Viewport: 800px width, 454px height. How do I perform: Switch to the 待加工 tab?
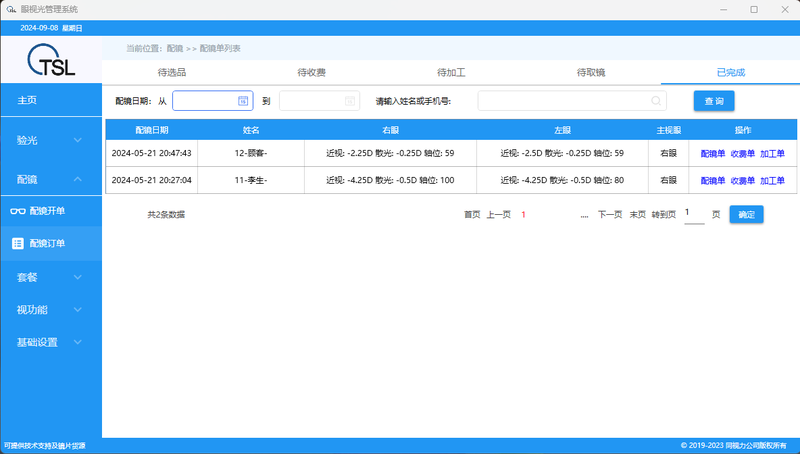[x=451, y=72]
